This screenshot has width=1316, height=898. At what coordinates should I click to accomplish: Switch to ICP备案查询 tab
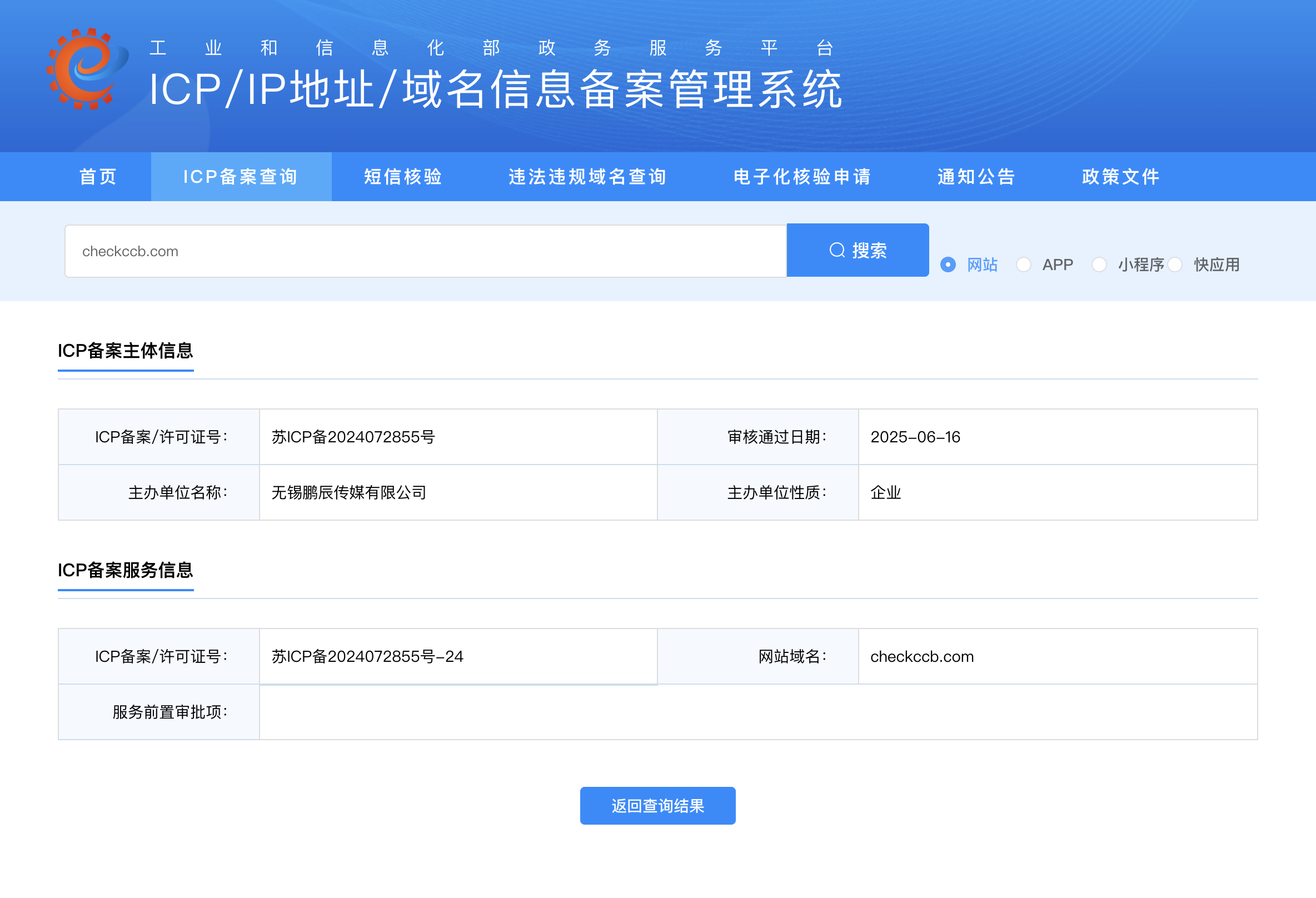click(241, 177)
